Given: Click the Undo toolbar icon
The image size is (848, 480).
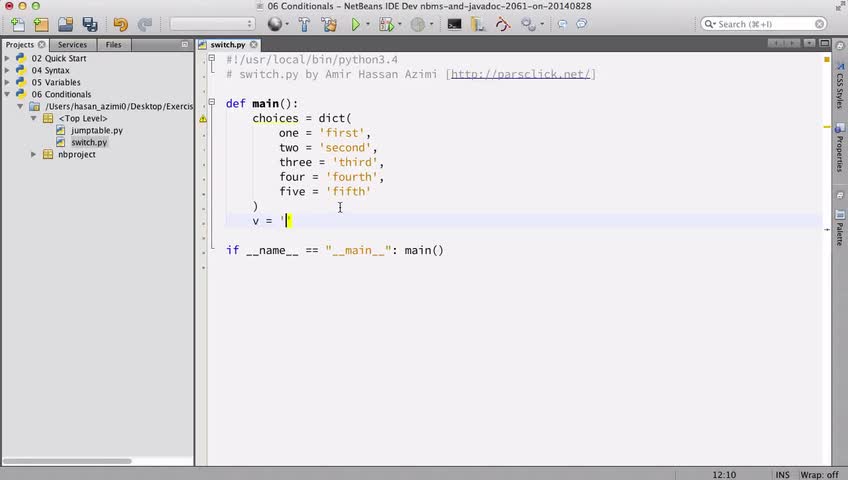Looking at the screenshot, I should [120, 24].
